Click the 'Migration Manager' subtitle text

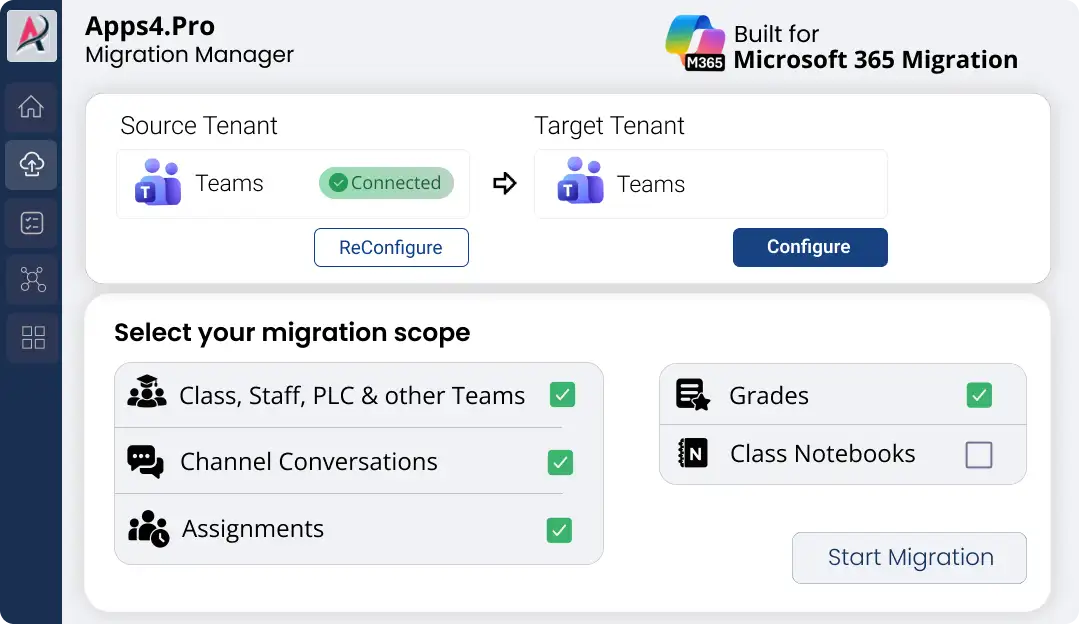click(189, 54)
